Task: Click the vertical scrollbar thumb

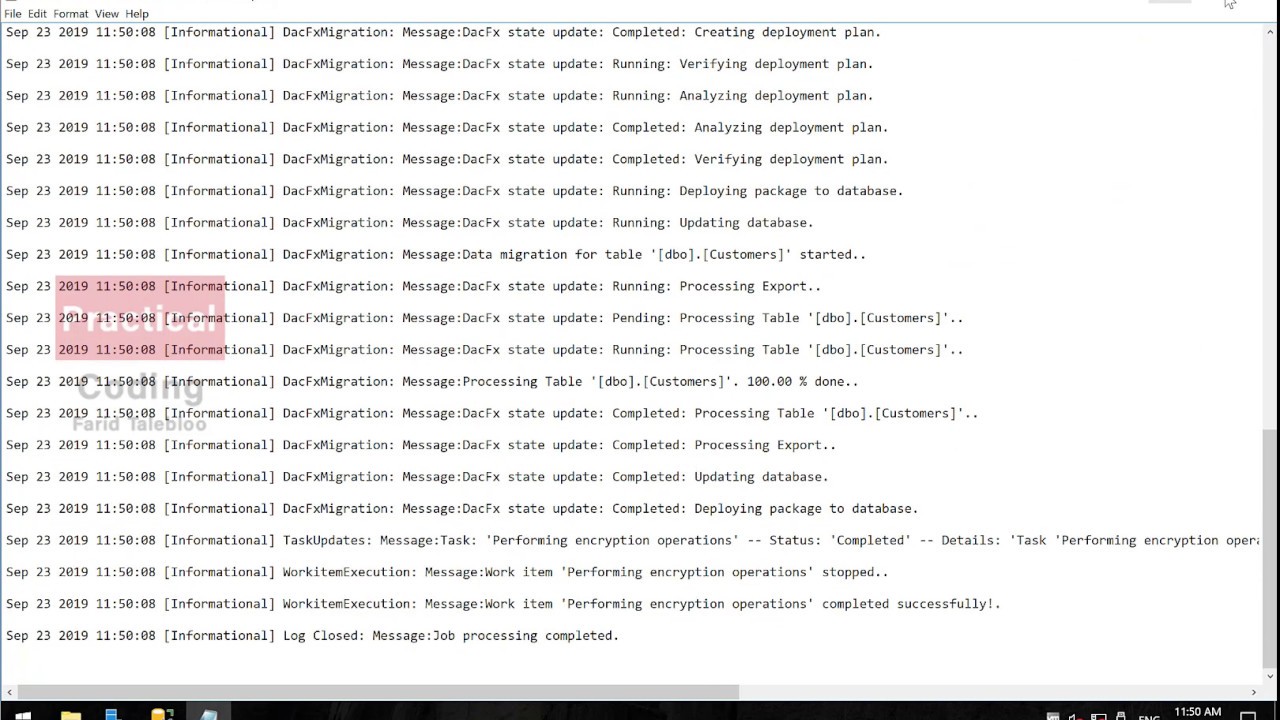Action: point(1270,548)
